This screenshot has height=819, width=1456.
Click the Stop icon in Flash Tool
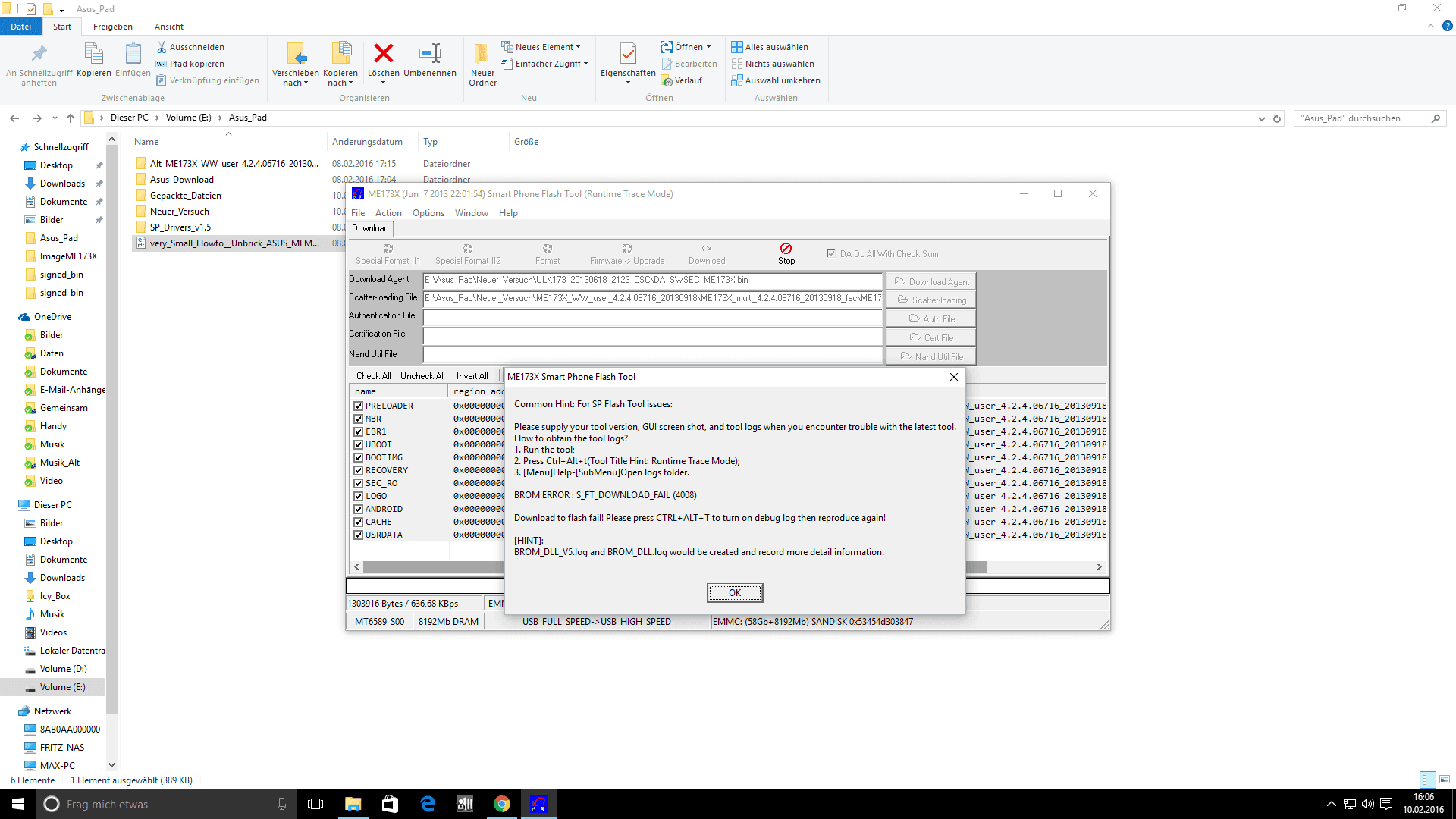coord(786,249)
